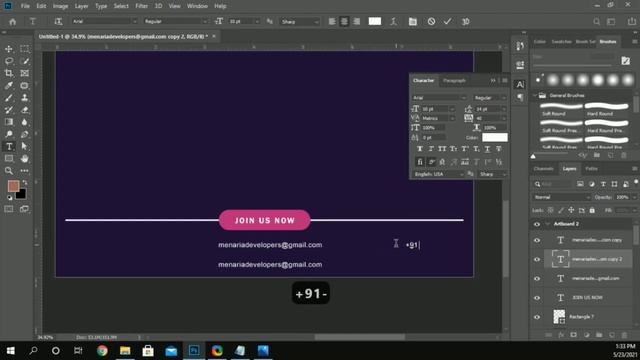Select the JOIN US NOW layer row

[588, 298]
